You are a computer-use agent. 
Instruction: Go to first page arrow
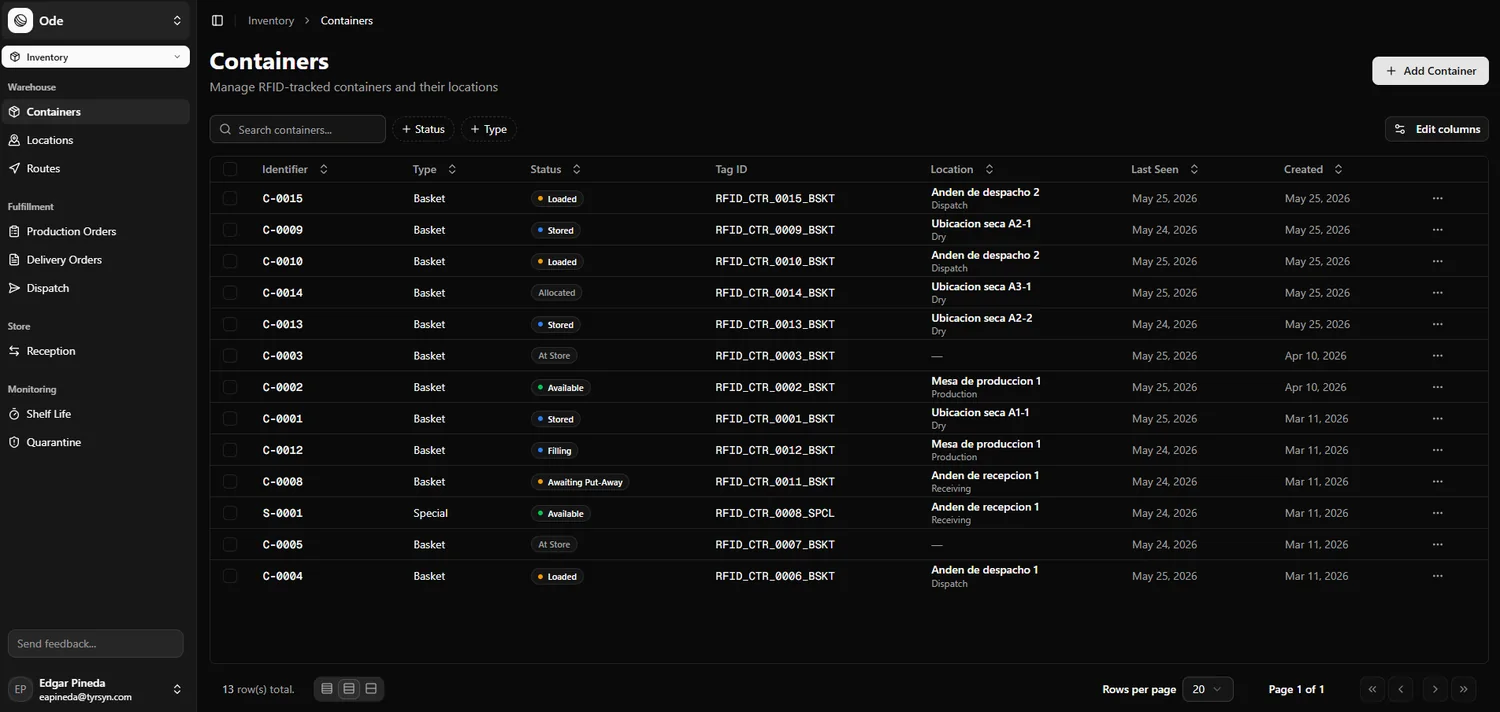click(x=1372, y=689)
